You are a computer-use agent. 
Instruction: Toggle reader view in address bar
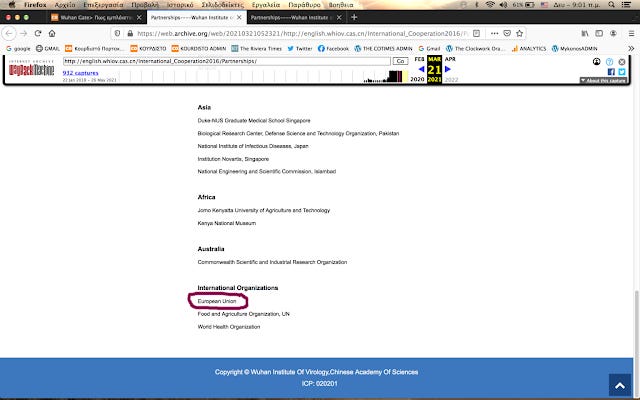476,33
